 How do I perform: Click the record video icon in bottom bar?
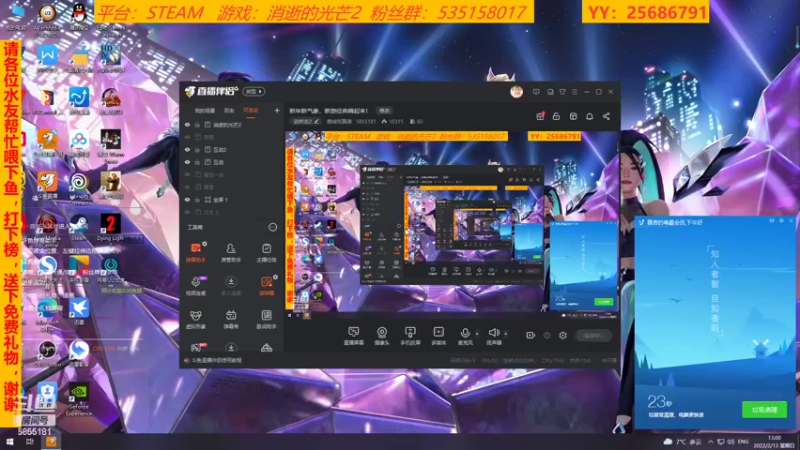click(530, 335)
